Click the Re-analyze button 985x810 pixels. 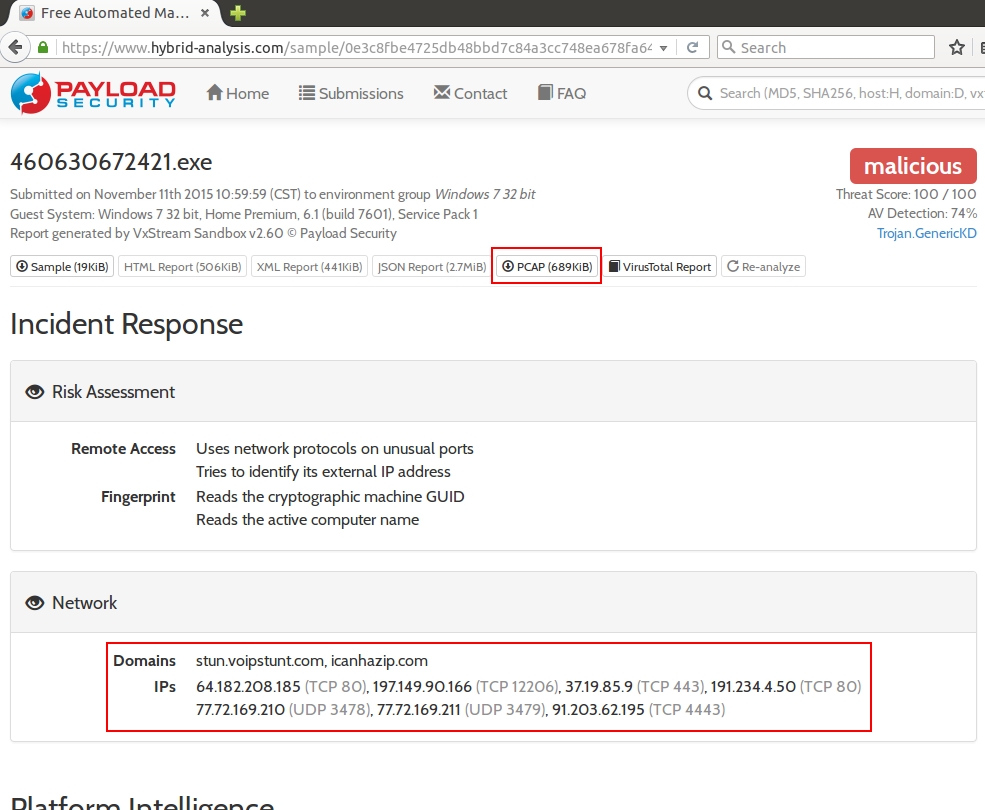[x=763, y=266]
